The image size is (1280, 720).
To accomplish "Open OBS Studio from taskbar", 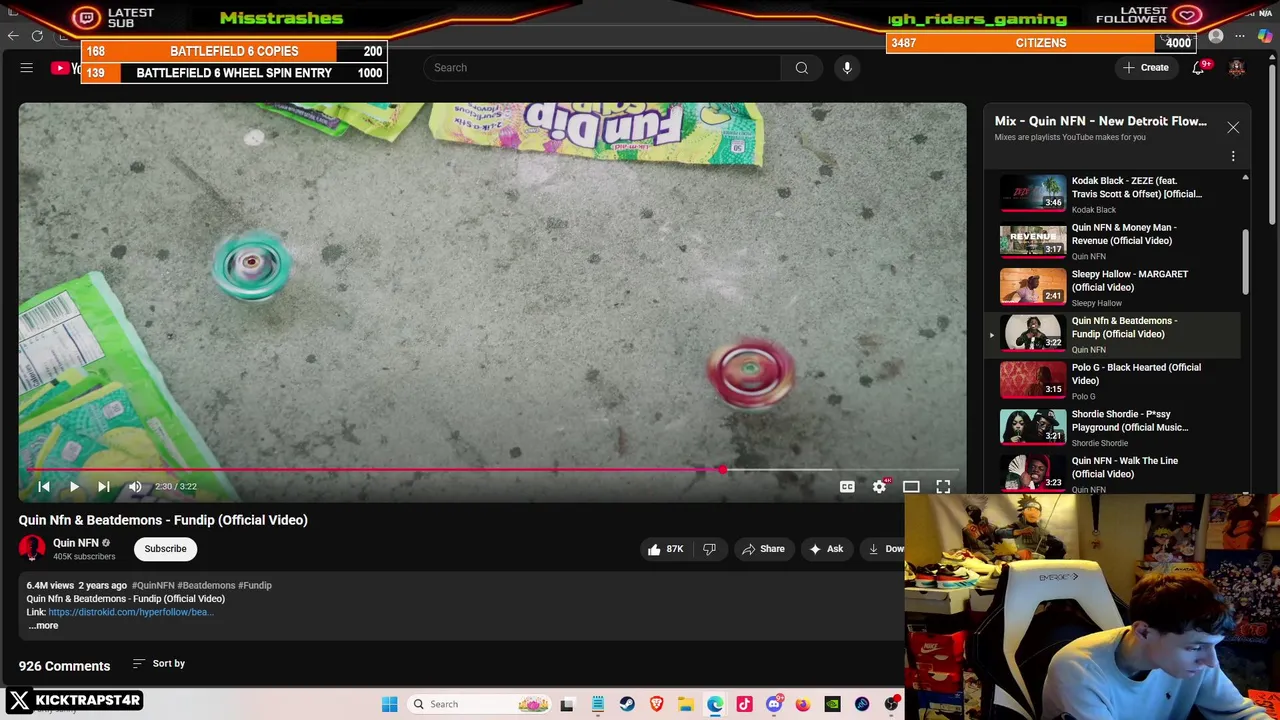I will (891, 704).
